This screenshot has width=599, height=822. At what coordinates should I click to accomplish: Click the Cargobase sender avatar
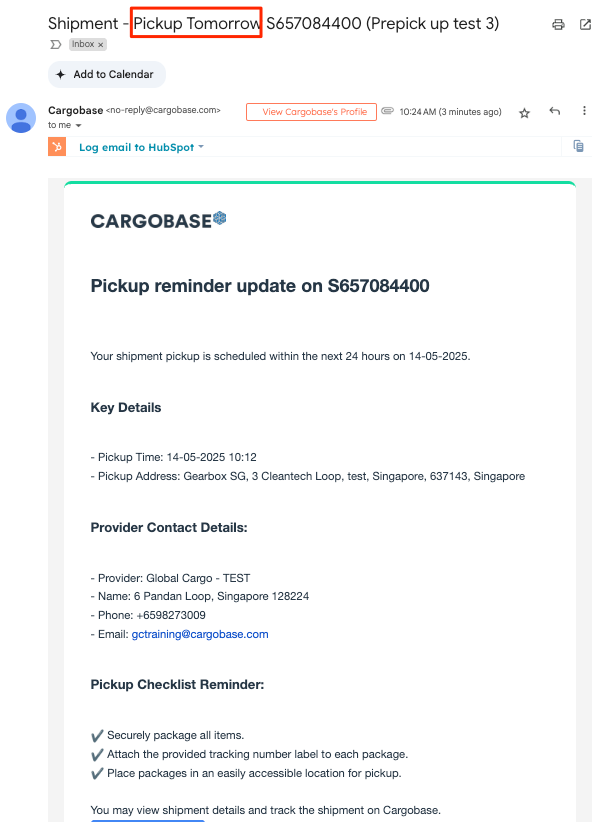coord(21,118)
